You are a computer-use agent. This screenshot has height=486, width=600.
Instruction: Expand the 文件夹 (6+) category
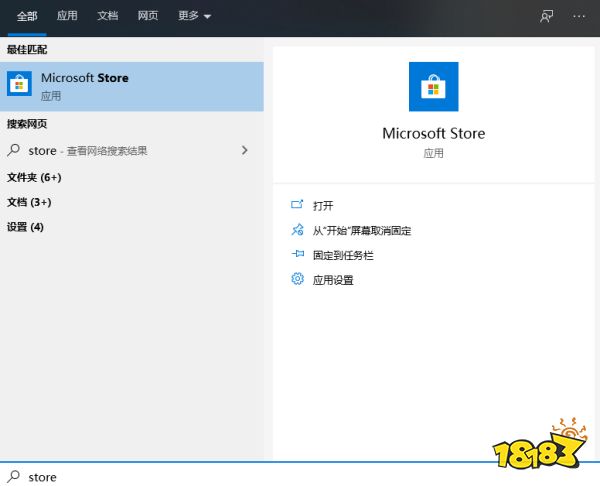pos(34,178)
